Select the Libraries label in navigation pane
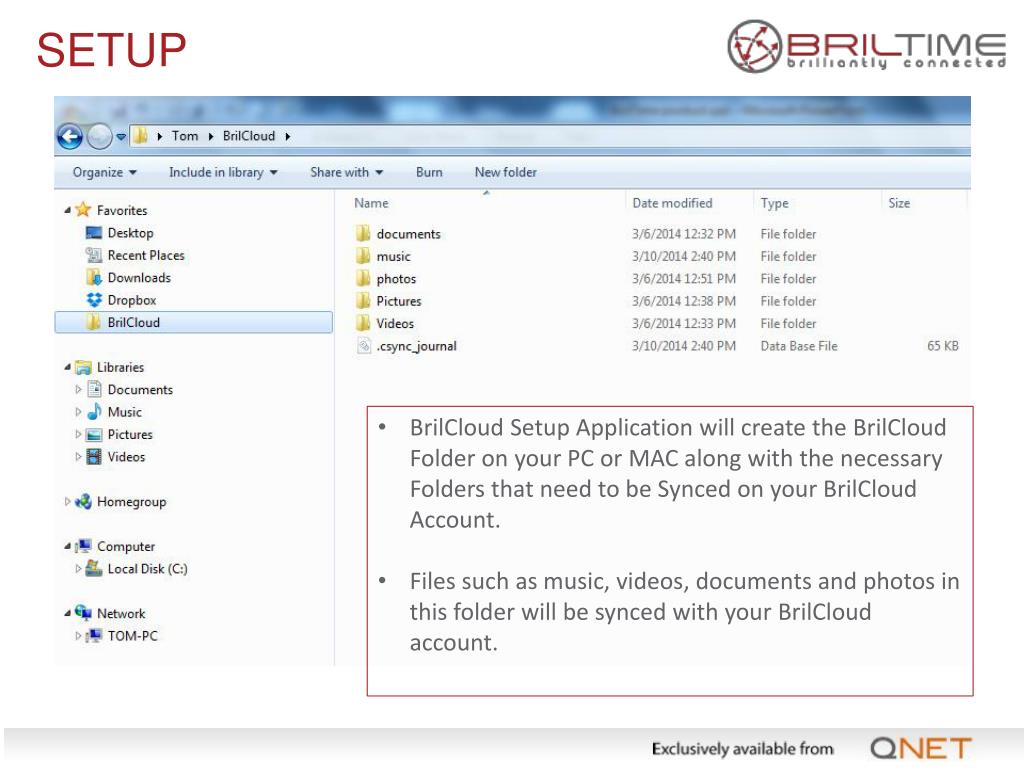1024x768 pixels. (x=120, y=367)
